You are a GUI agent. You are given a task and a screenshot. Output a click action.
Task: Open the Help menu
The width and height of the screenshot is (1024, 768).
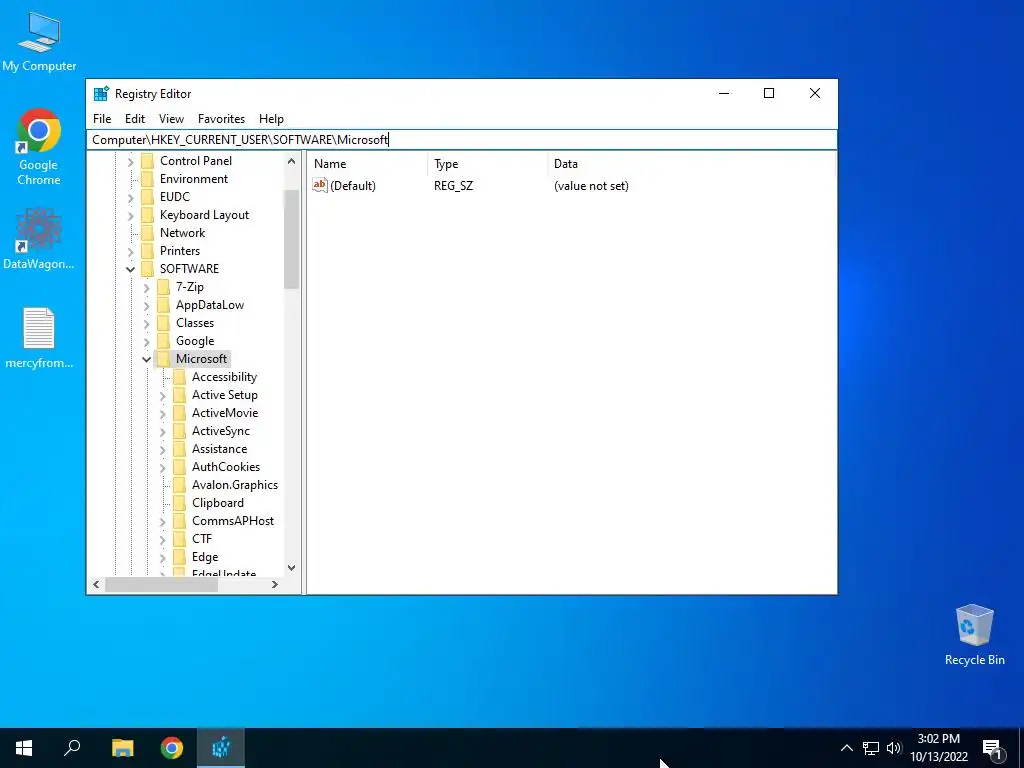click(271, 119)
